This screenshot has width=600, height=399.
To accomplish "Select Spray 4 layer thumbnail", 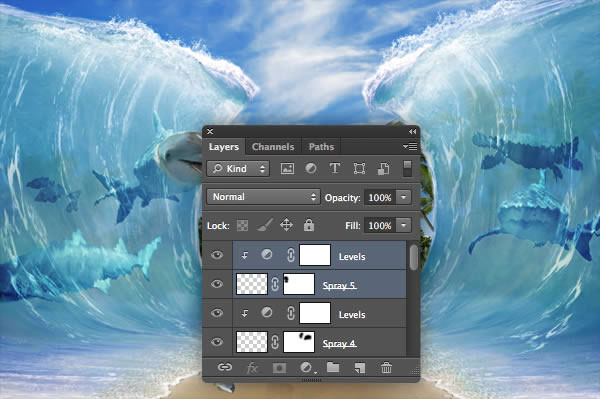I will point(252,342).
